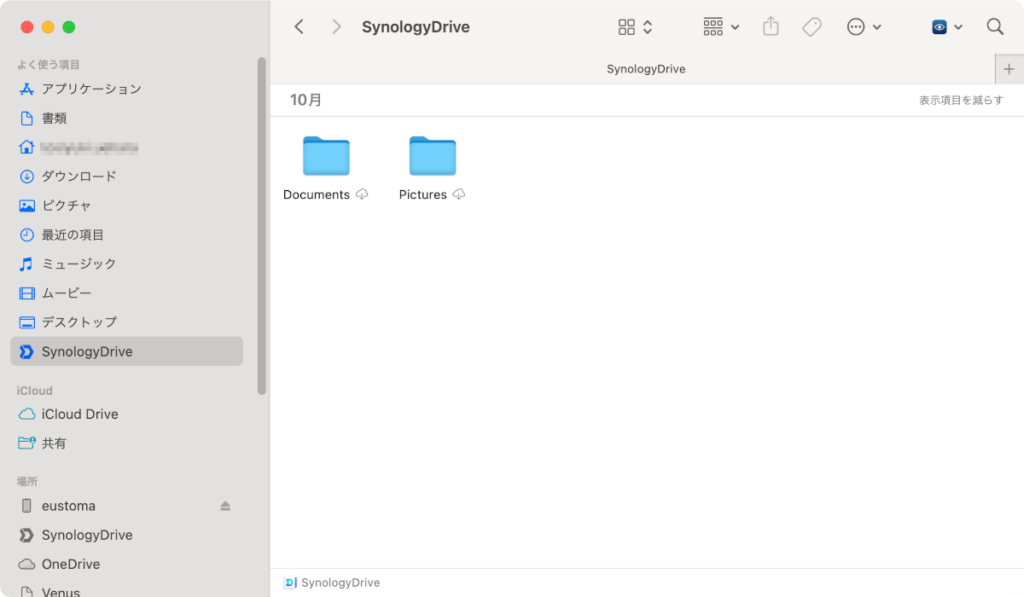Open iCloud Drive in the sidebar
This screenshot has width=1024, height=597.
pyautogui.click(x=127, y=414)
